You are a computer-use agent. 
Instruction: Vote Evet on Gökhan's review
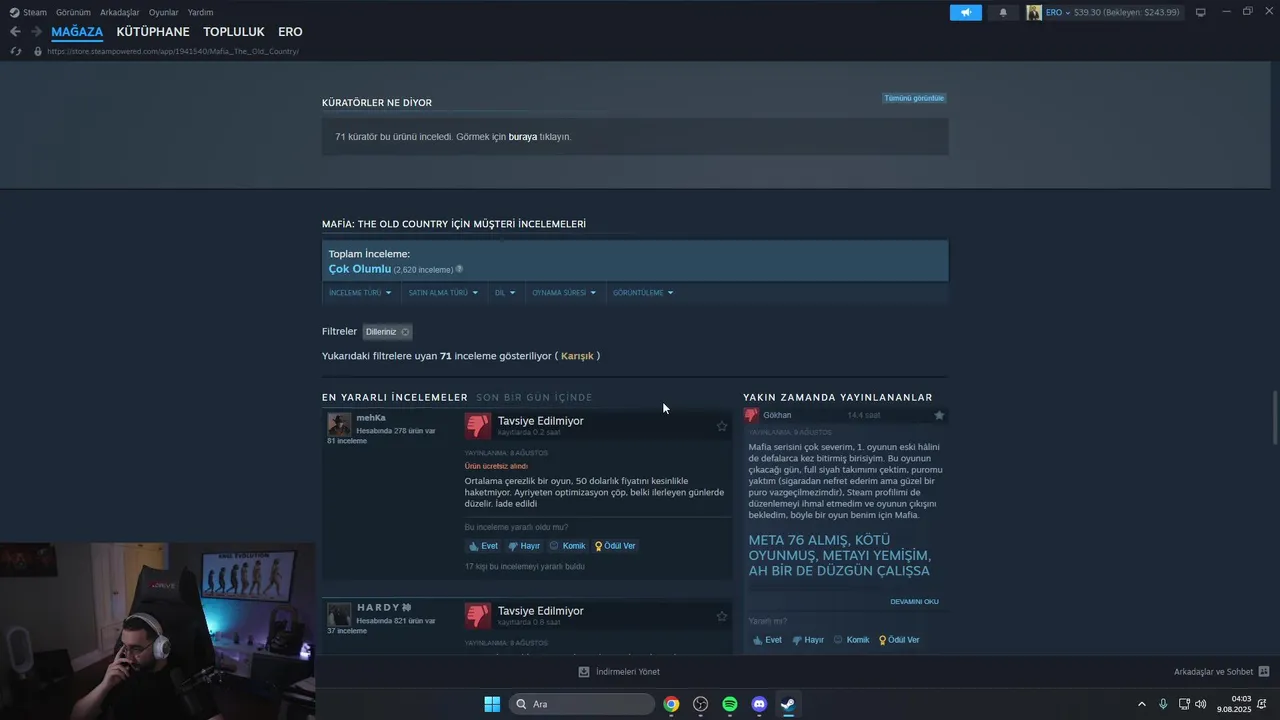pos(766,640)
